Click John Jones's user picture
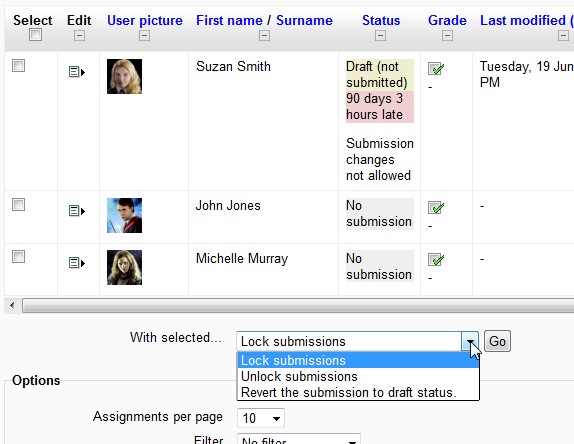The image size is (574, 444). point(124,215)
